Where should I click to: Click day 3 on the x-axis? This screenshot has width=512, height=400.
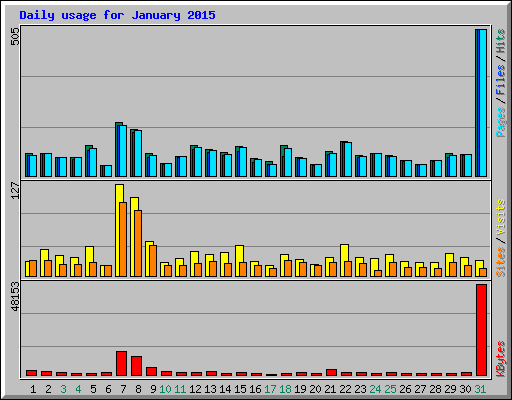63,389
